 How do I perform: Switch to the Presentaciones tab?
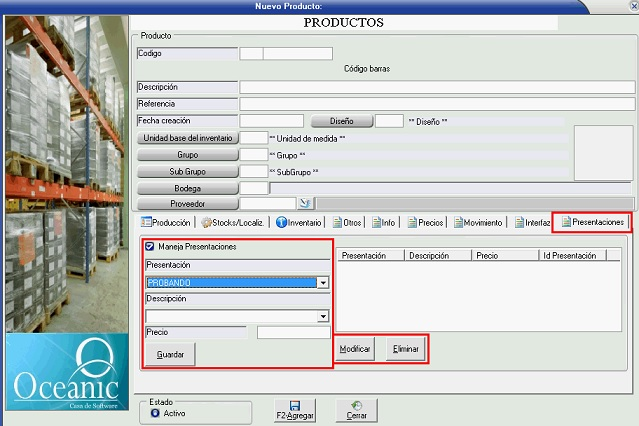(591, 223)
